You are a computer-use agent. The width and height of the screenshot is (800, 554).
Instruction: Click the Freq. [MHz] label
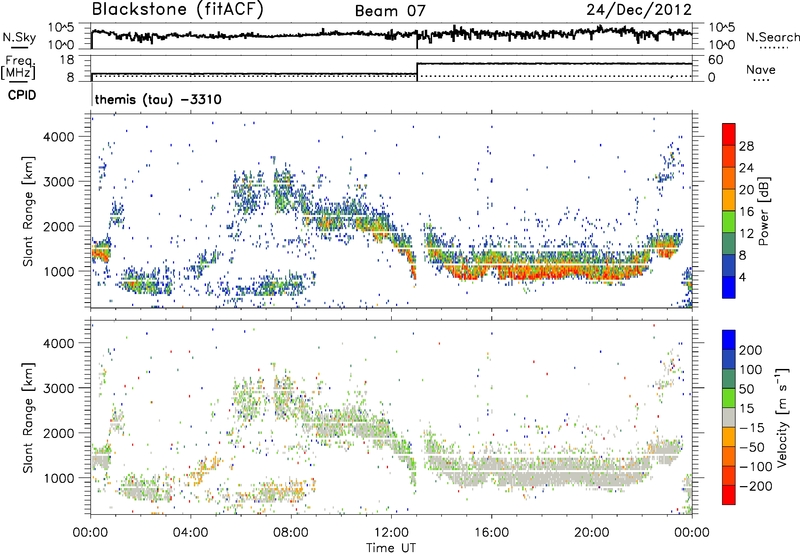coord(19,67)
